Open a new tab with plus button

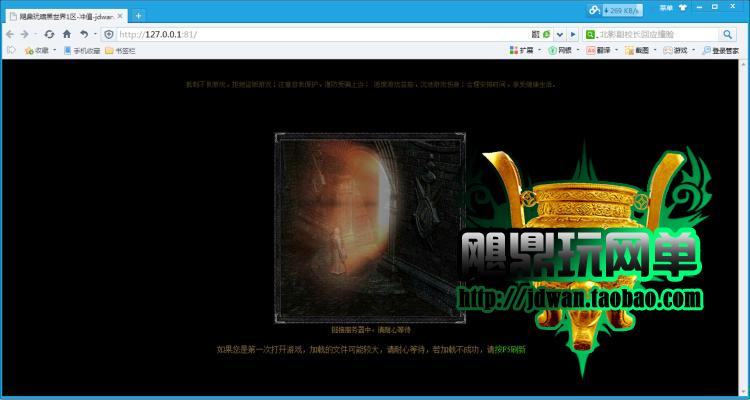point(138,15)
